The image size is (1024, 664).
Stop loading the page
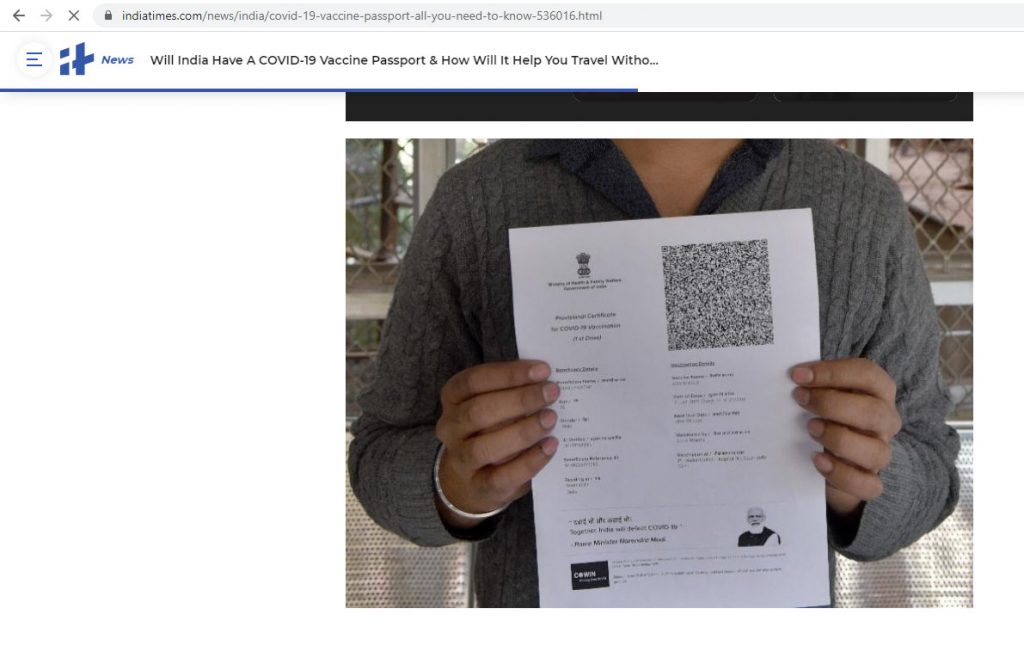(74, 16)
